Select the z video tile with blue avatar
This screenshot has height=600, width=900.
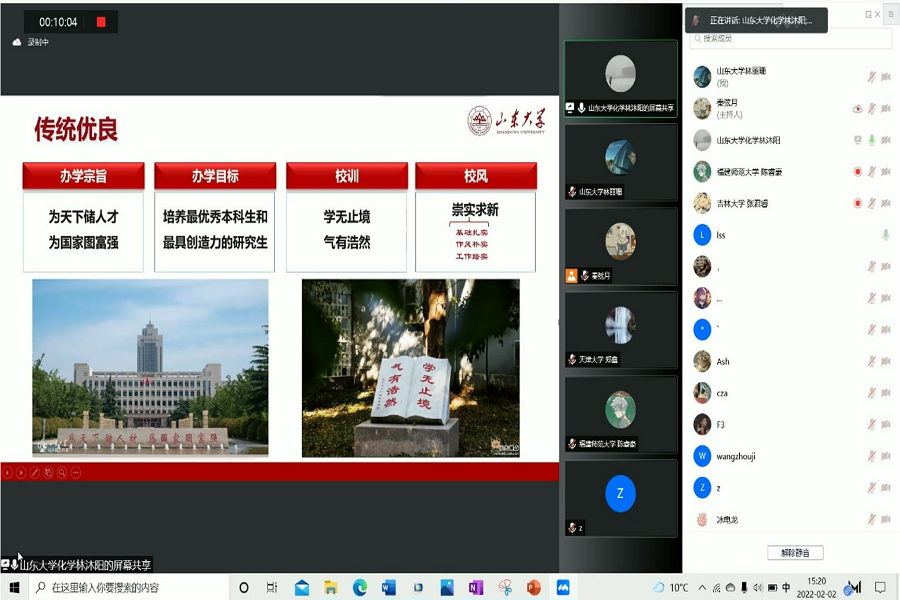coord(620,498)
